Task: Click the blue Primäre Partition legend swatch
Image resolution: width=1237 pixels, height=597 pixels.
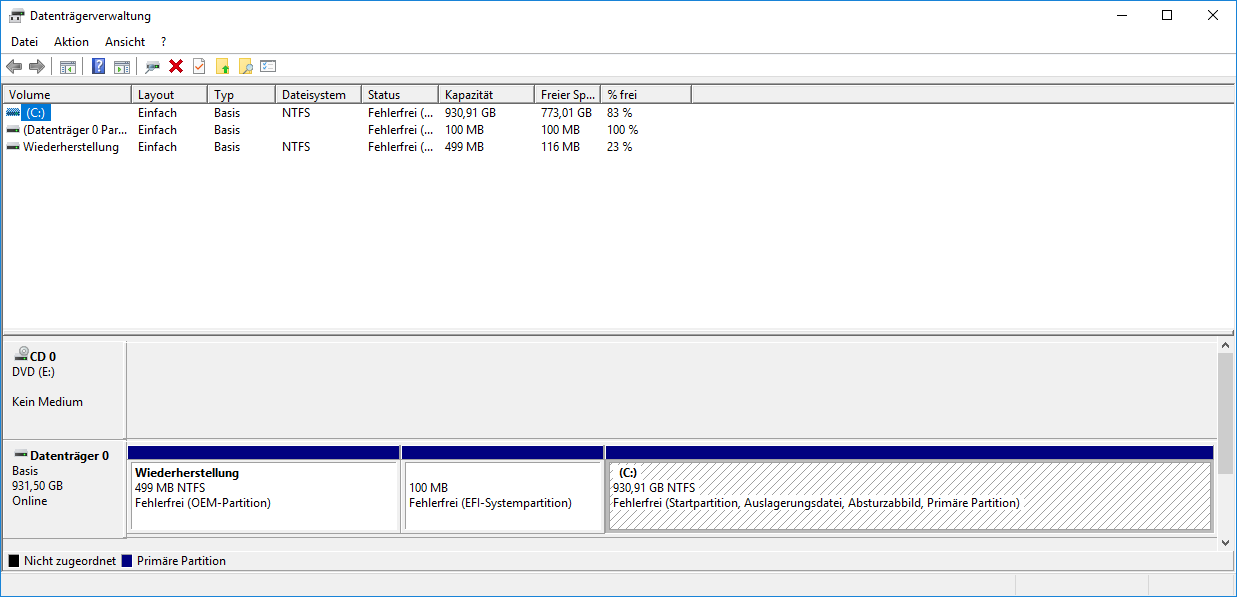Action: point(127,561)
